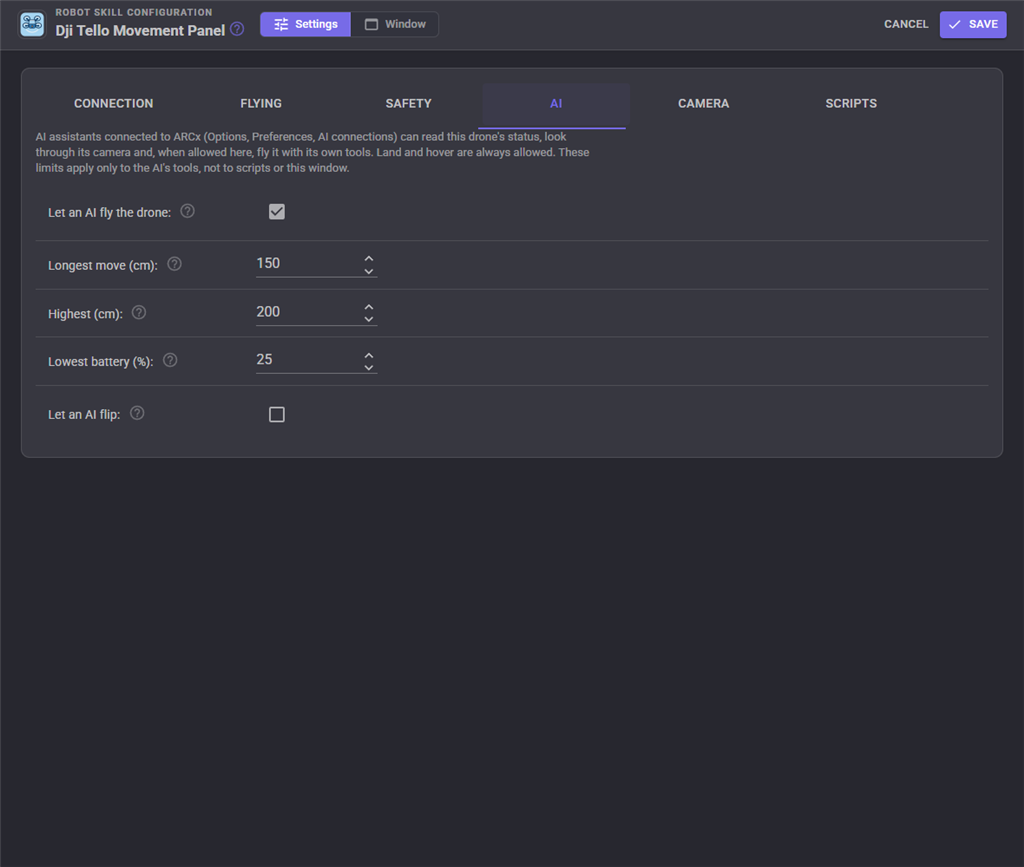The width and height of the screenshot is (1024, 867).
Task: Click the 'Highest (cm):' label
Action: click(85, 314)
